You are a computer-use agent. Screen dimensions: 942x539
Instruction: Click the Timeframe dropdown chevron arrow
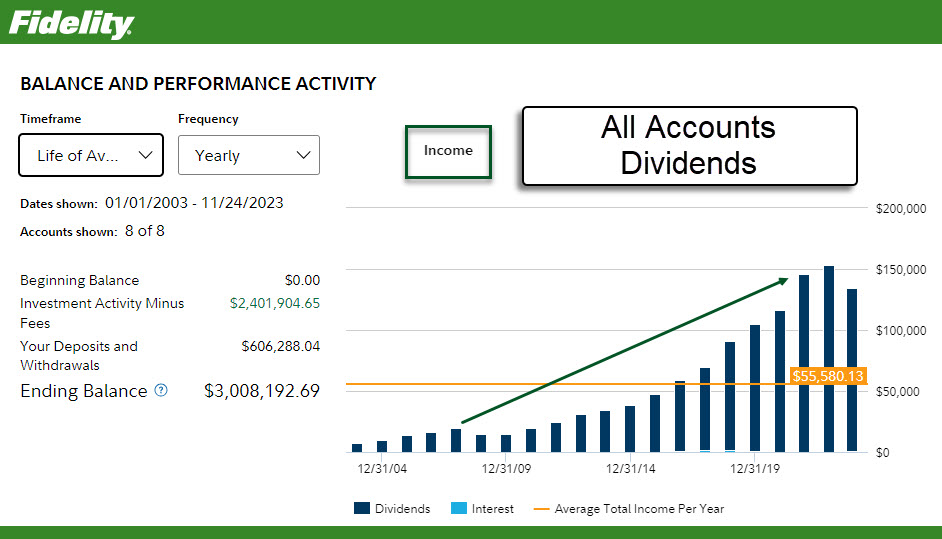(145, 155)
